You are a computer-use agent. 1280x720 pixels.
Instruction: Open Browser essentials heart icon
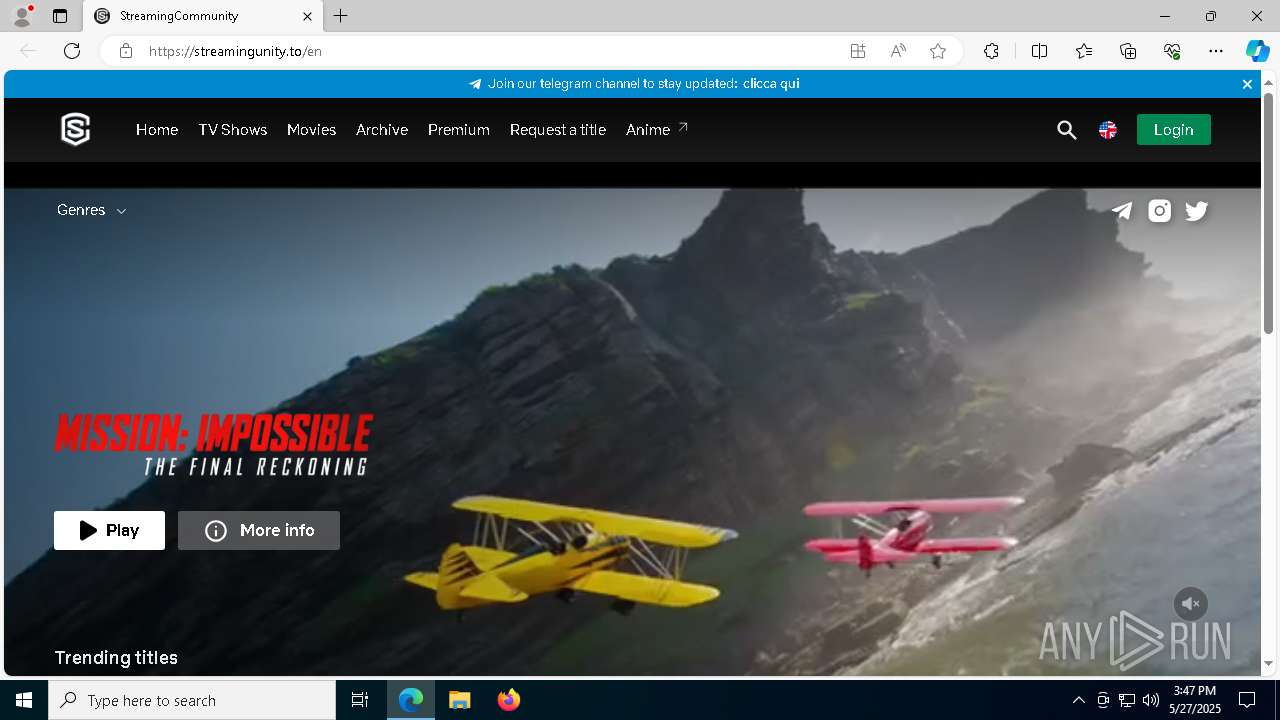[1172, 51]
